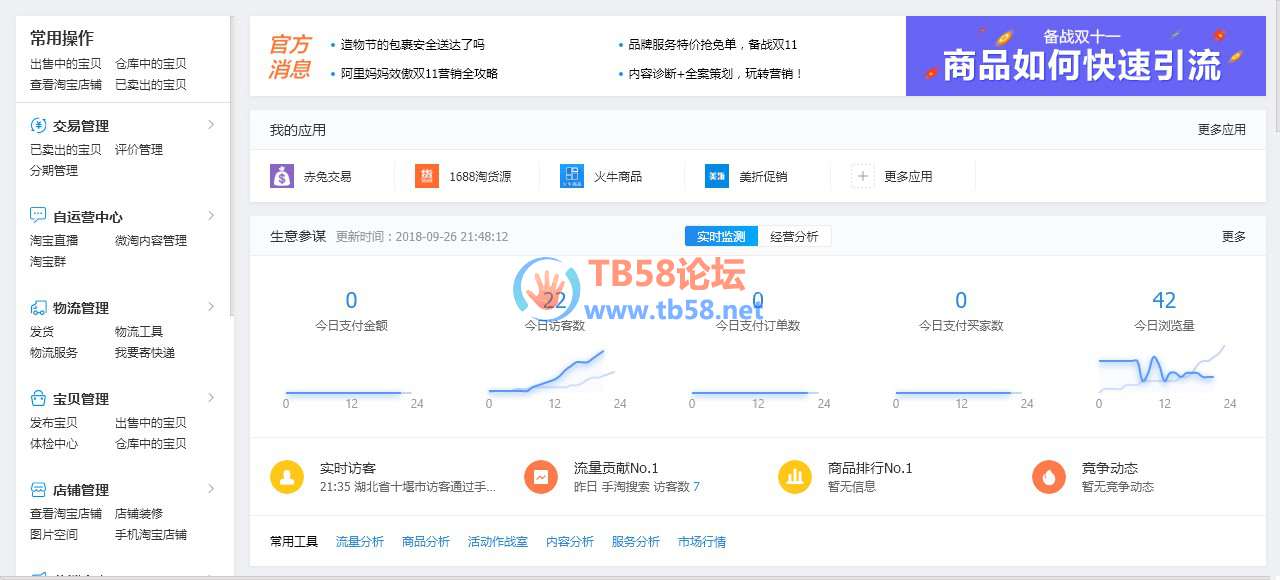Click the 今日访客数 trend chart
The height and width of the screenshot is (580, 1280).
[552, 370]
